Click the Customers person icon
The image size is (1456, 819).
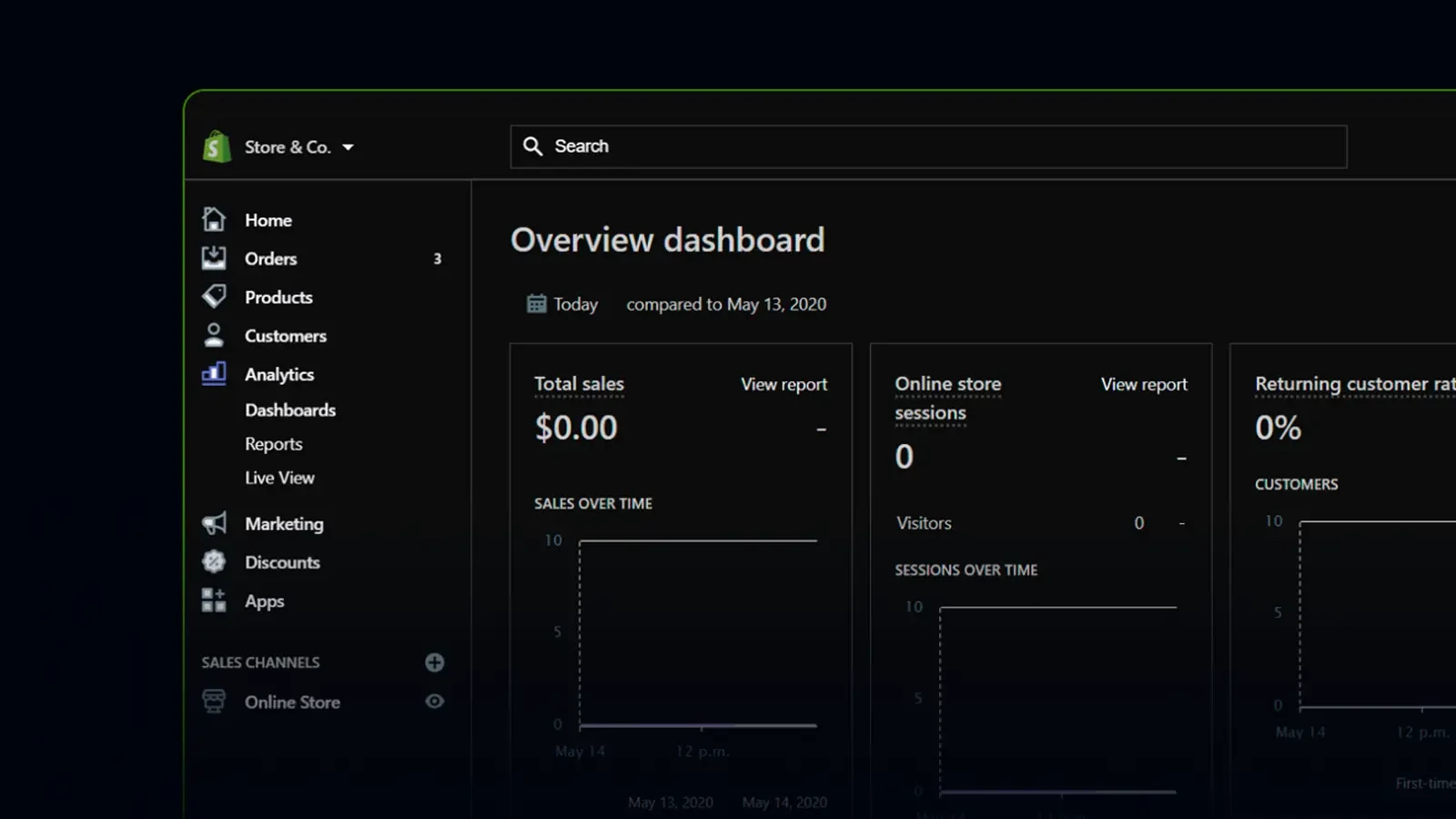pos(214,336)
